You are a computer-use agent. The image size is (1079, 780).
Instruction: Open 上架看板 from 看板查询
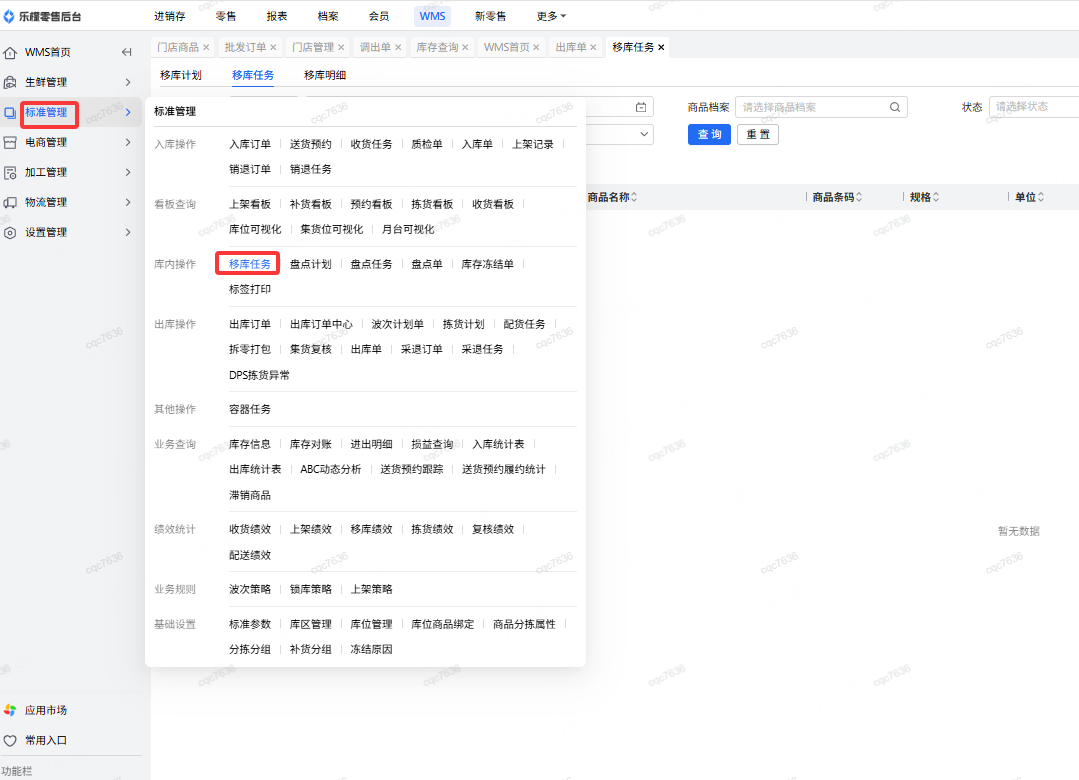tap(250, 204)
